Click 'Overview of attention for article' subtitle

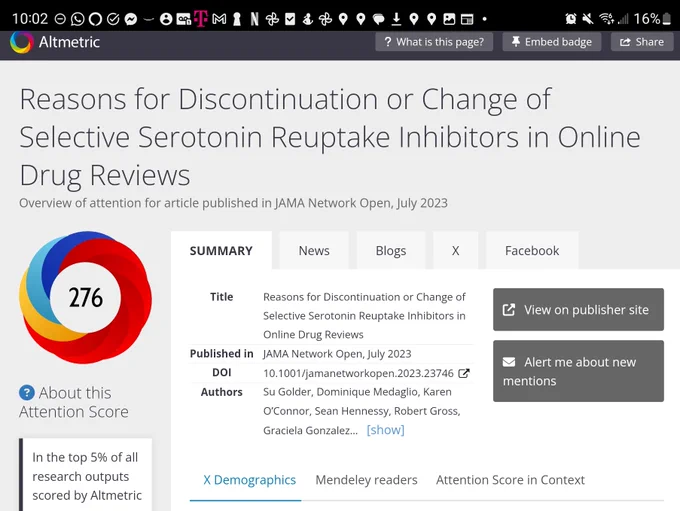pos(233,203)
